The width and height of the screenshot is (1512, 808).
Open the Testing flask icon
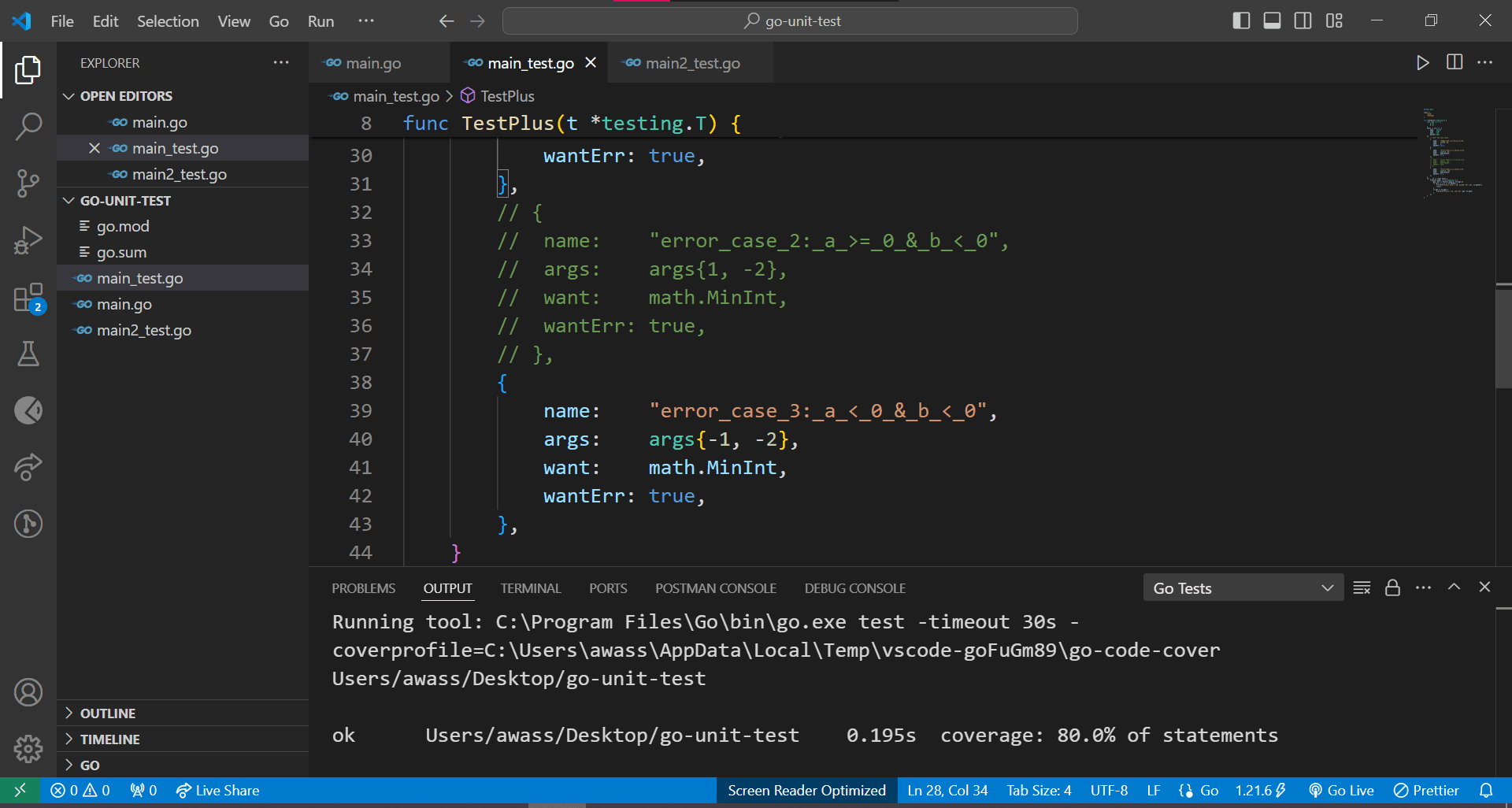tap(28, 354)
